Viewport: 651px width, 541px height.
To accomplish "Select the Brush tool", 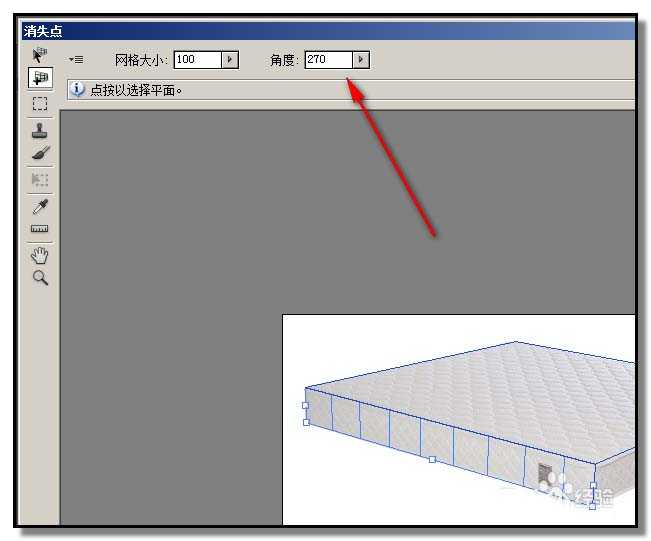I will (x=41, y=153).
